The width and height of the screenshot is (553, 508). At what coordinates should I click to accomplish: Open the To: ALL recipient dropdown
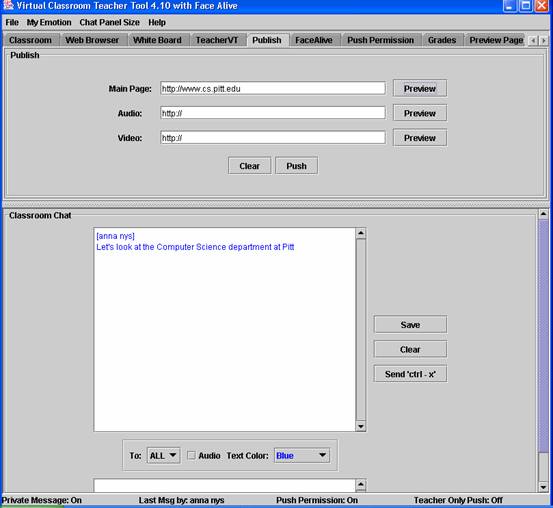pyautogui.click(x=163, y=455)
